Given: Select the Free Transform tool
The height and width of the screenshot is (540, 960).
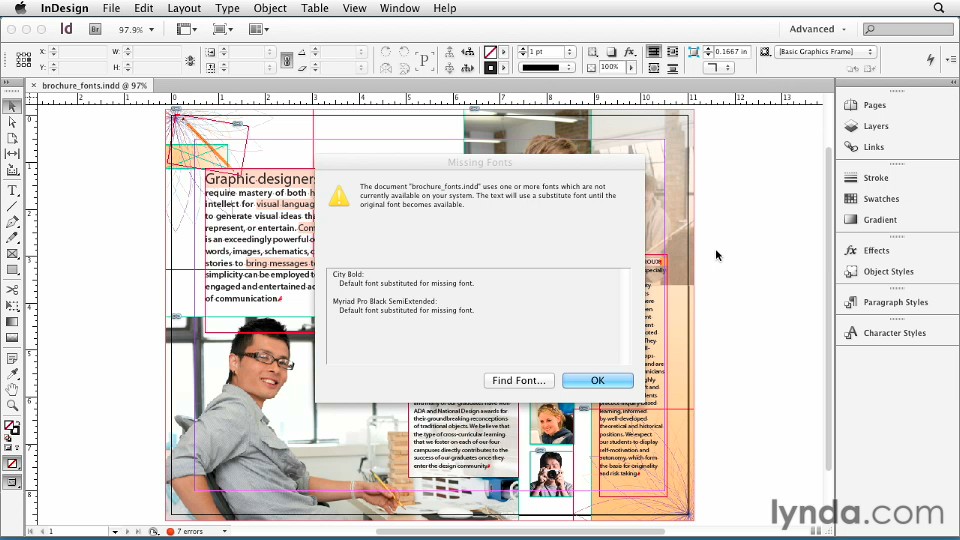Looking at the screenshot, I should tap(12, 306).
